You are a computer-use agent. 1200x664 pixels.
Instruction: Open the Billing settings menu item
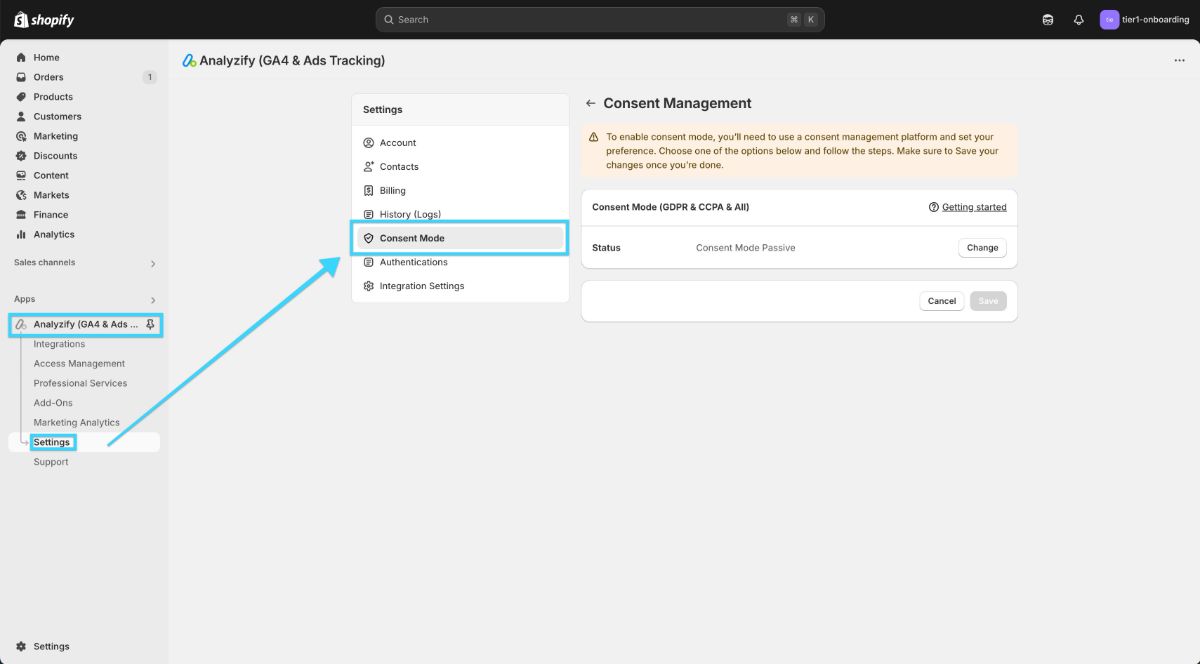coord(460,191)
